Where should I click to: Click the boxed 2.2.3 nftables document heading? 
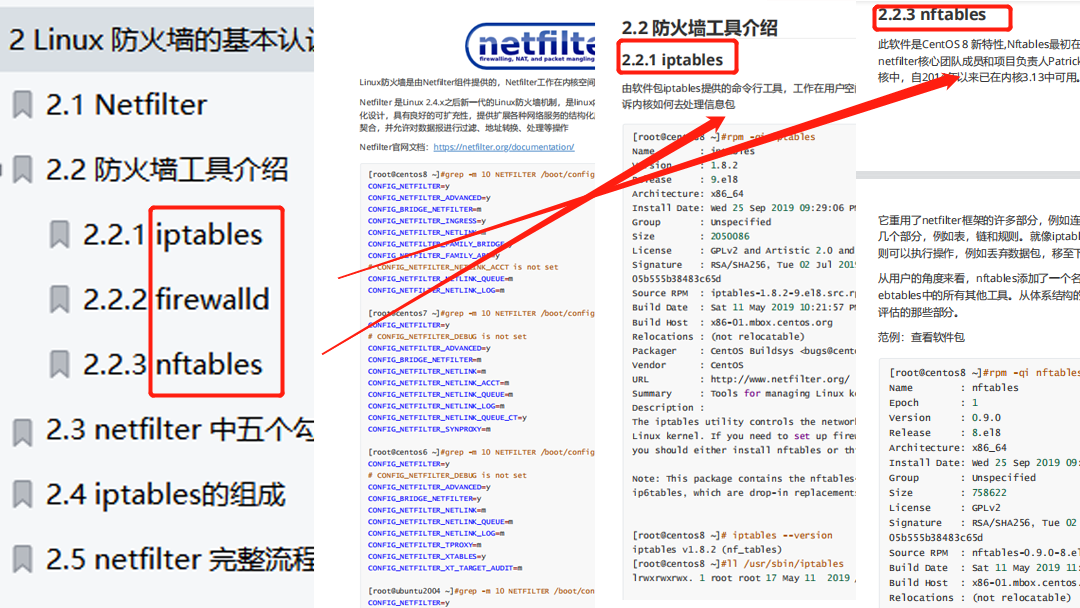931,15
